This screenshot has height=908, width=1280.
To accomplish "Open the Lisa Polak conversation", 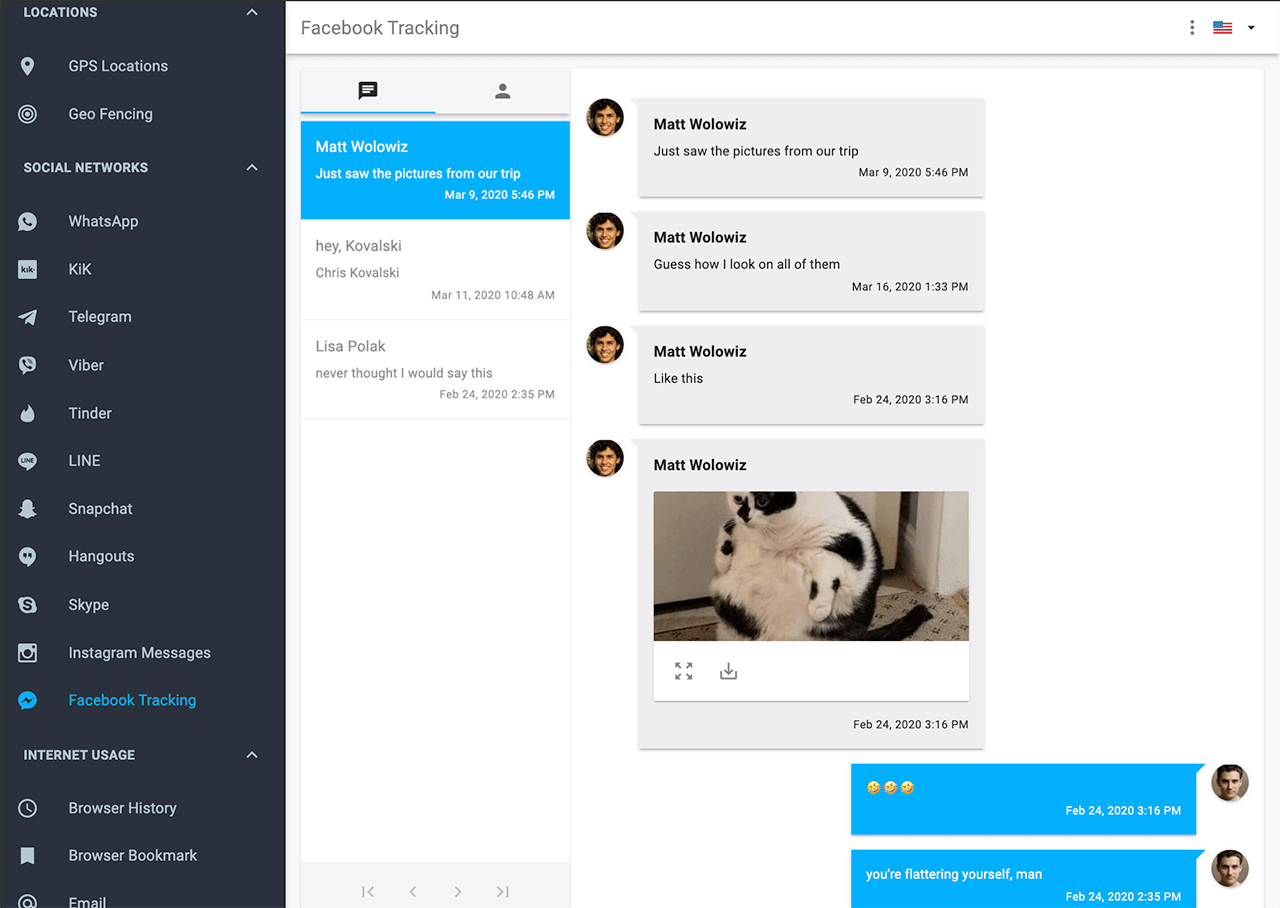I will click(435, 369).
